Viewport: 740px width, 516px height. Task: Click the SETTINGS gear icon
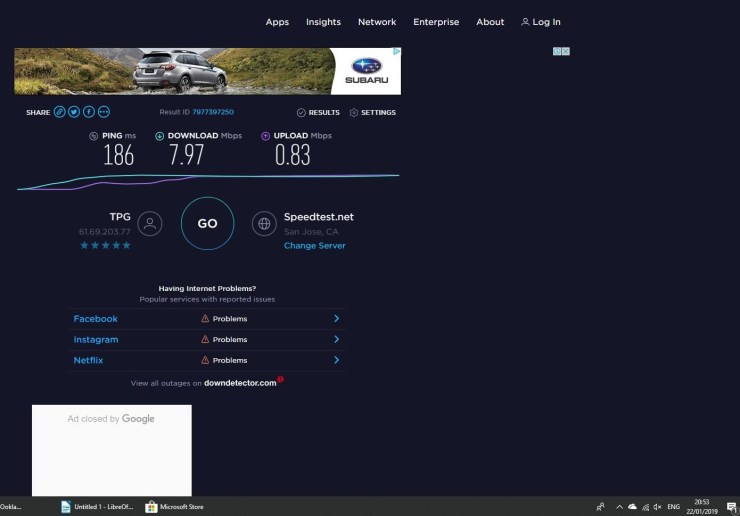(354, 112)
